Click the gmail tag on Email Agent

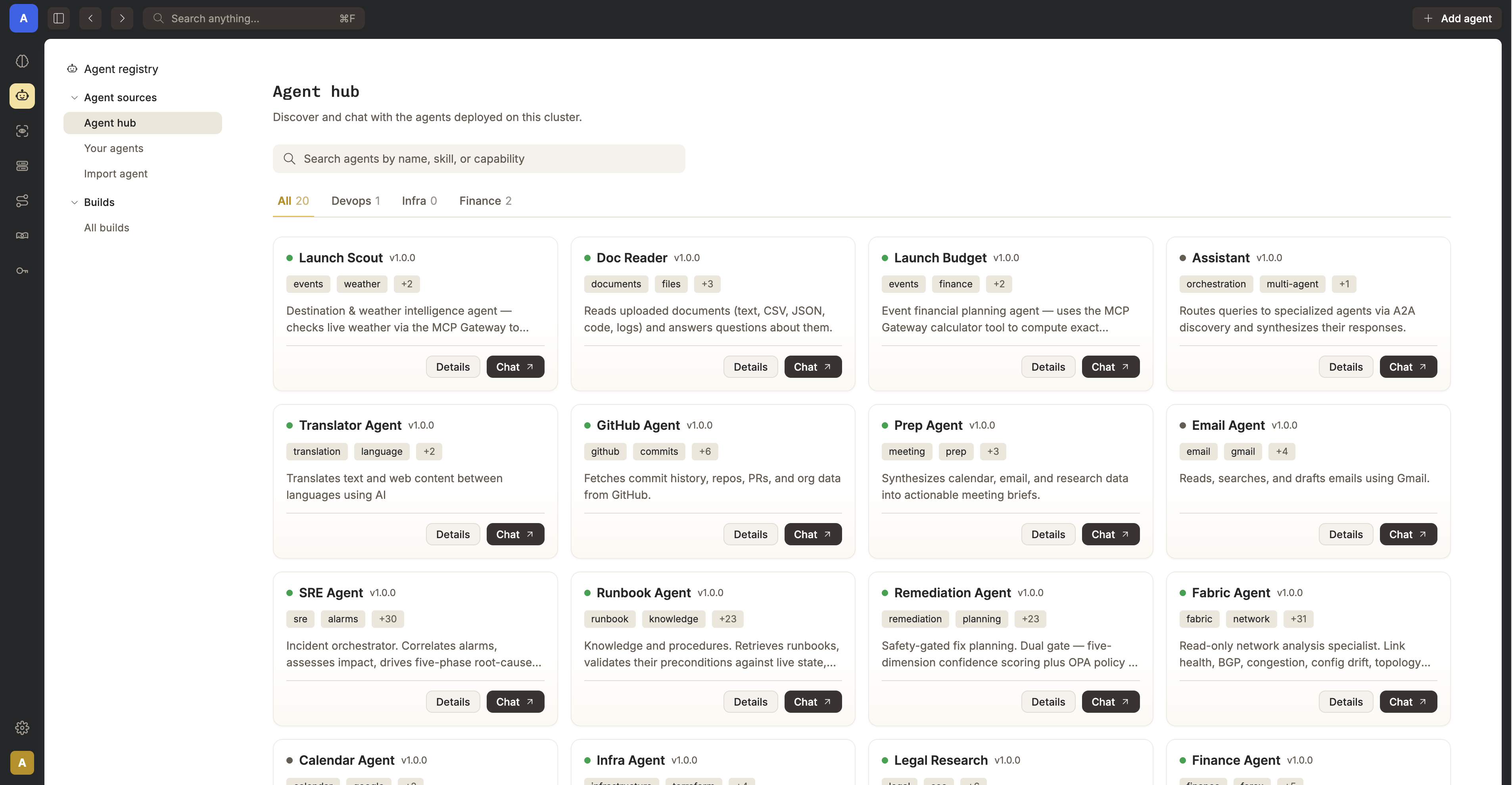[x=1243, y=452]
